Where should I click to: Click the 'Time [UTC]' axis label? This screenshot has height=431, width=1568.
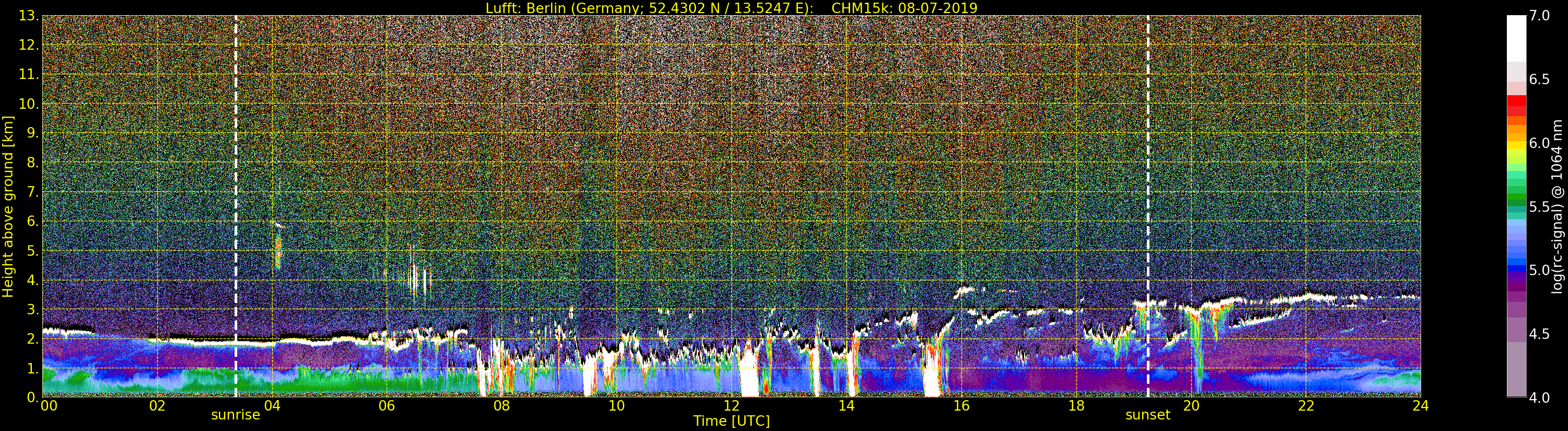point(731,421)
